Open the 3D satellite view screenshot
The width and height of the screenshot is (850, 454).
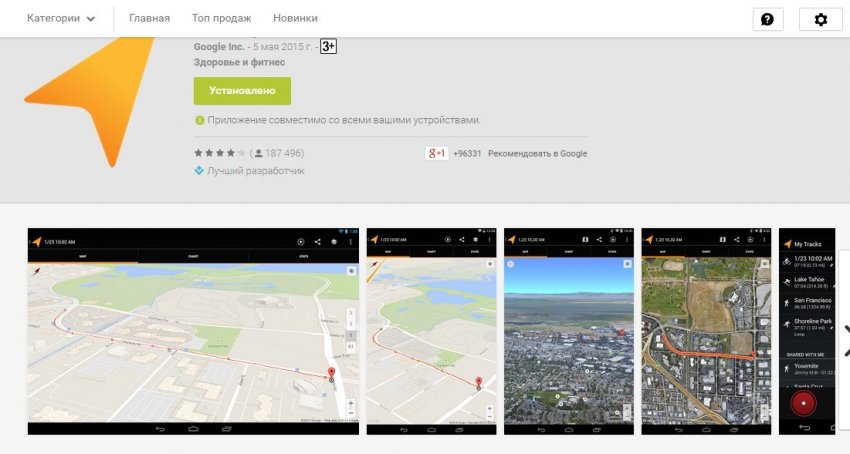[x=569, y=331]
